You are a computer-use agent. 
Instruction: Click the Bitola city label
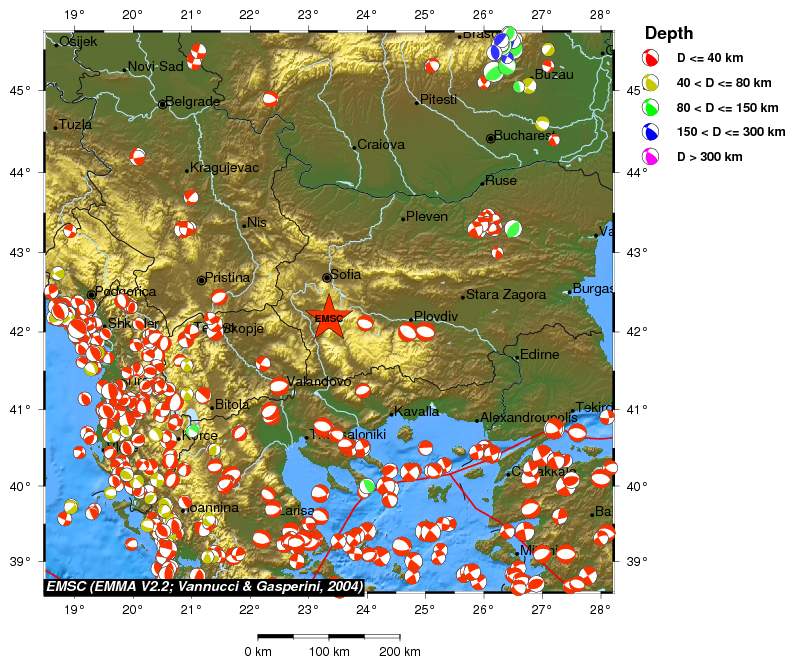[232, 404]
